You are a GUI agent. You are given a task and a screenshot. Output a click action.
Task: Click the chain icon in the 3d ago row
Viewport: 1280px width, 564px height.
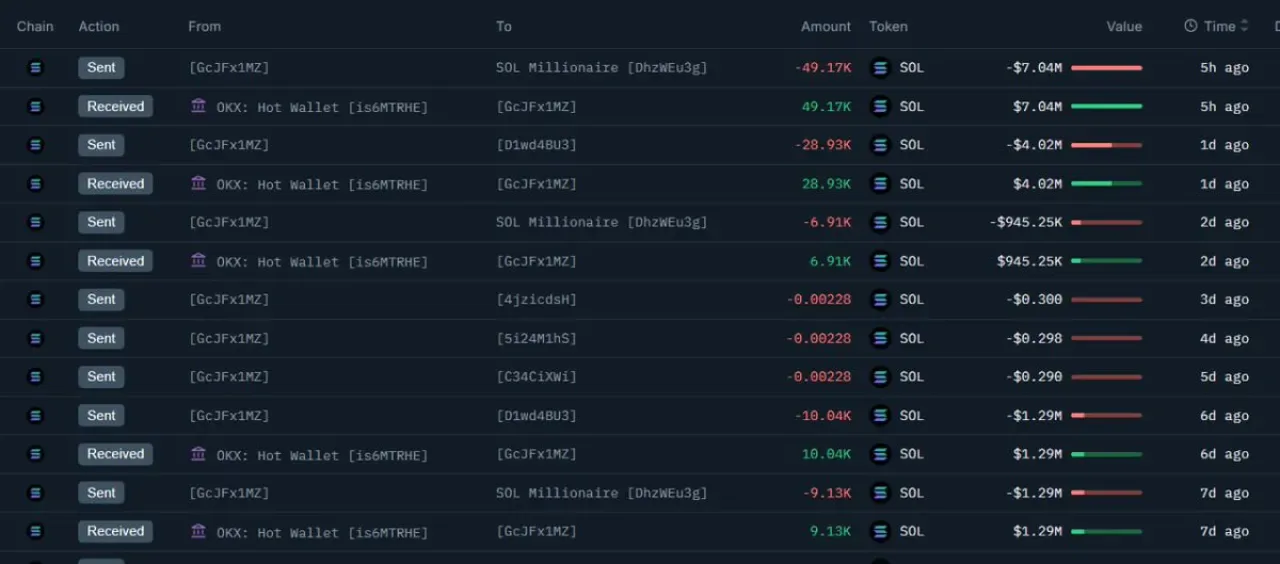[36, 300]
